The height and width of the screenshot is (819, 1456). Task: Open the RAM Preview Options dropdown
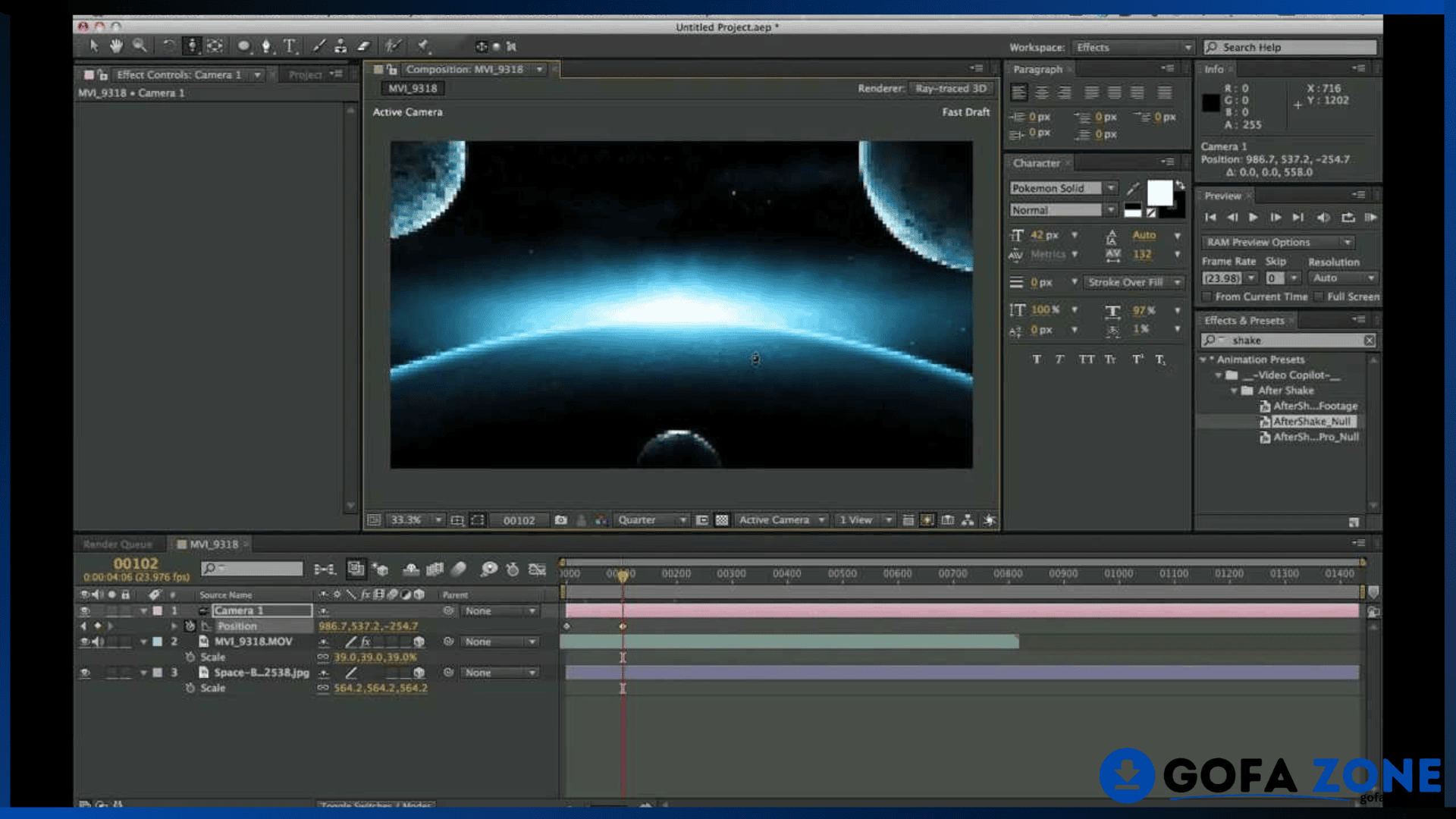tap(1278, 243)
